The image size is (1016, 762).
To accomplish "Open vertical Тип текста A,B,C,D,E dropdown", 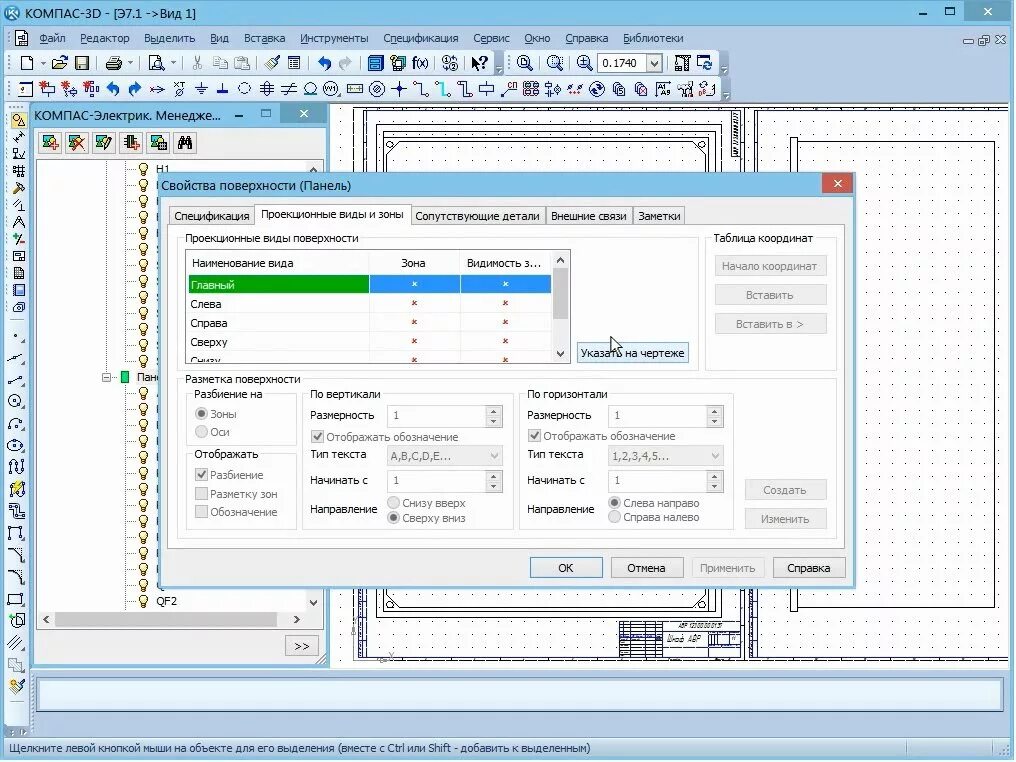I will click(x=494, y=456).
